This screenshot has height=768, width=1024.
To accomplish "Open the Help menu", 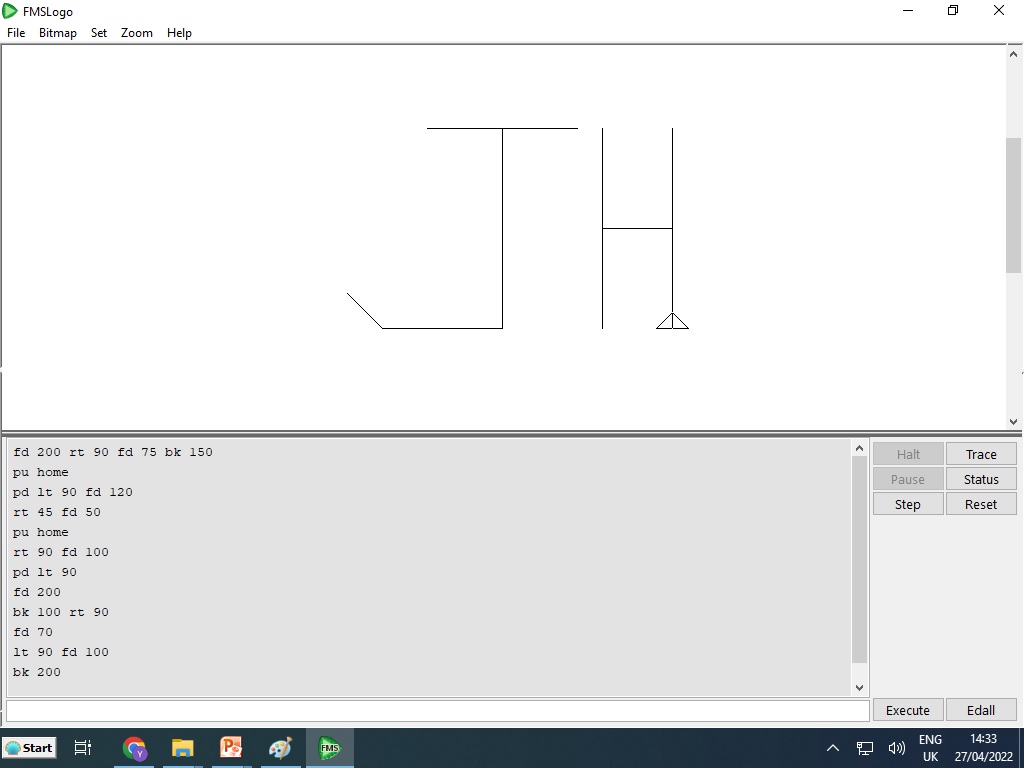I will [x=179, y=33].
